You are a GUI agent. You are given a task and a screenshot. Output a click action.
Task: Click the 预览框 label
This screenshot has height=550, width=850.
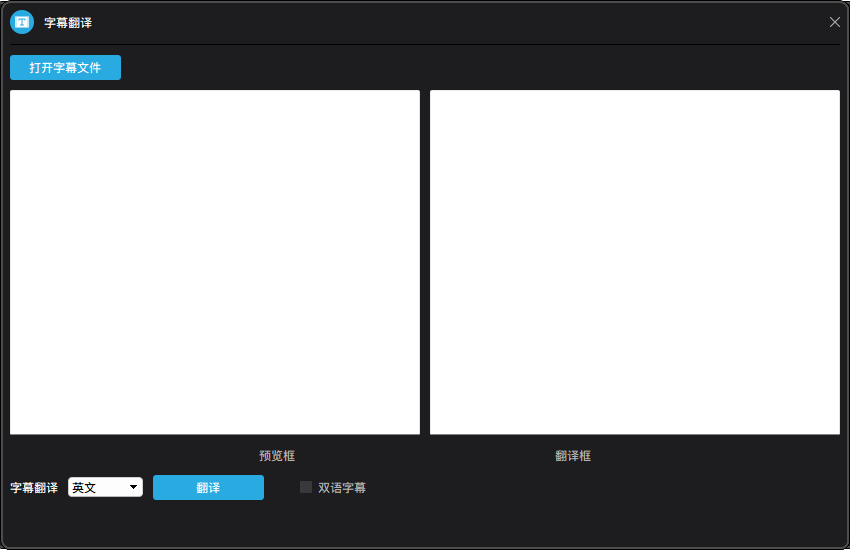point(277,456)
